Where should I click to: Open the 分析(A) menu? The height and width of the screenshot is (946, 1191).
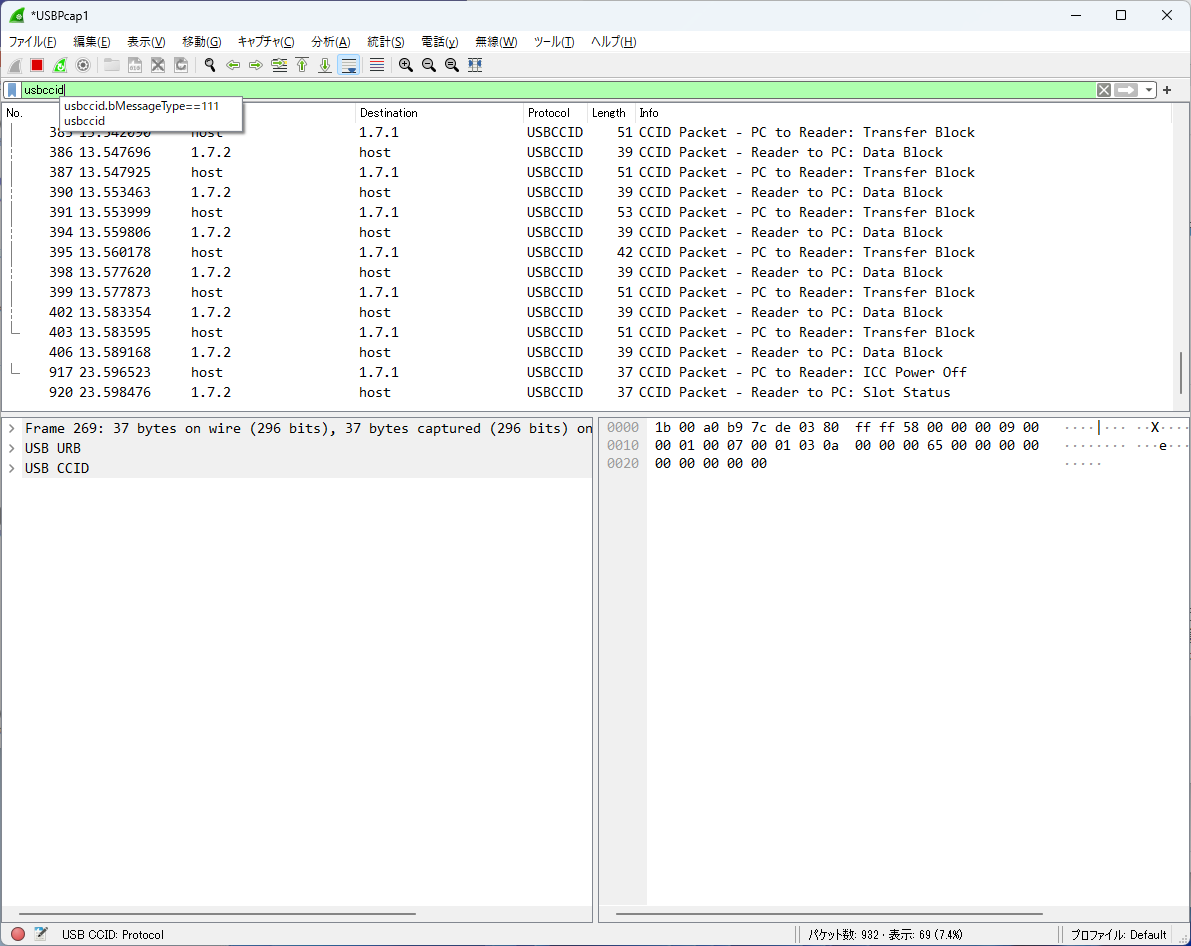point(330,42)
